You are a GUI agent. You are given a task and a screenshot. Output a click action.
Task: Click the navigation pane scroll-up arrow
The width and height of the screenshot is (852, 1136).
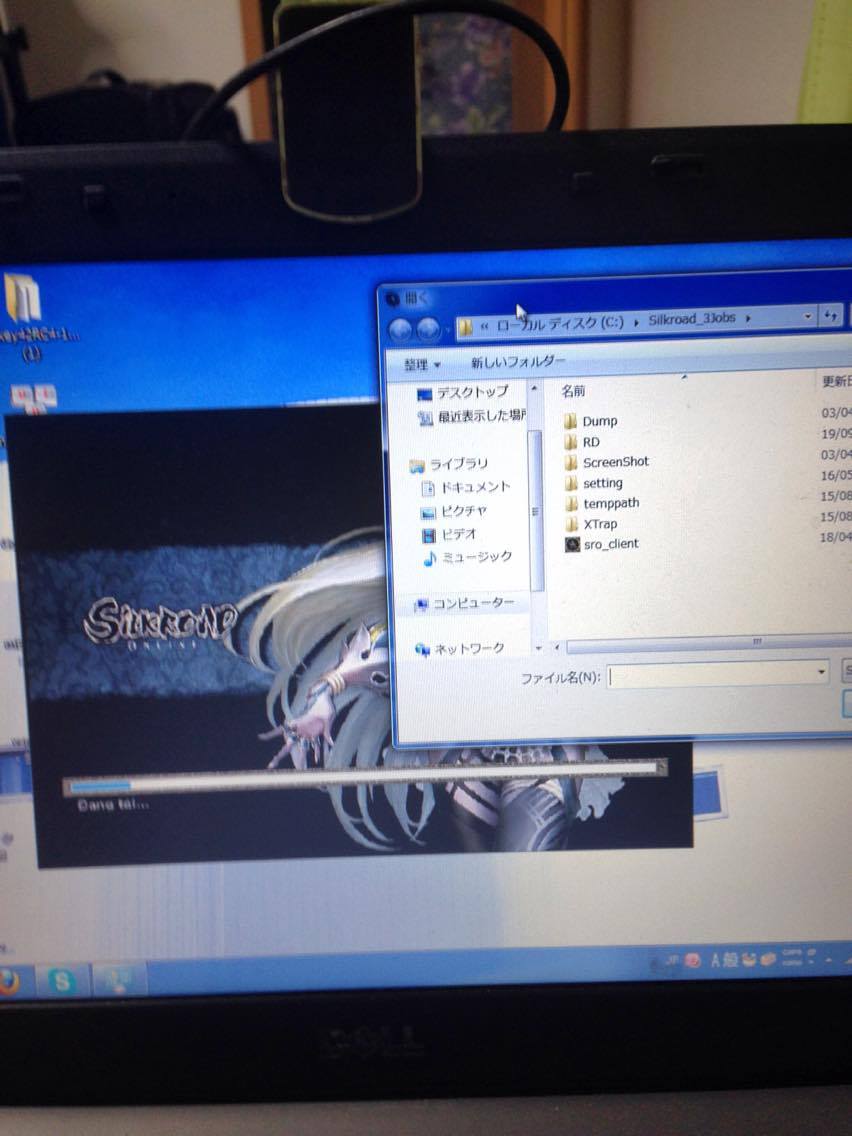tap(535, 389)
